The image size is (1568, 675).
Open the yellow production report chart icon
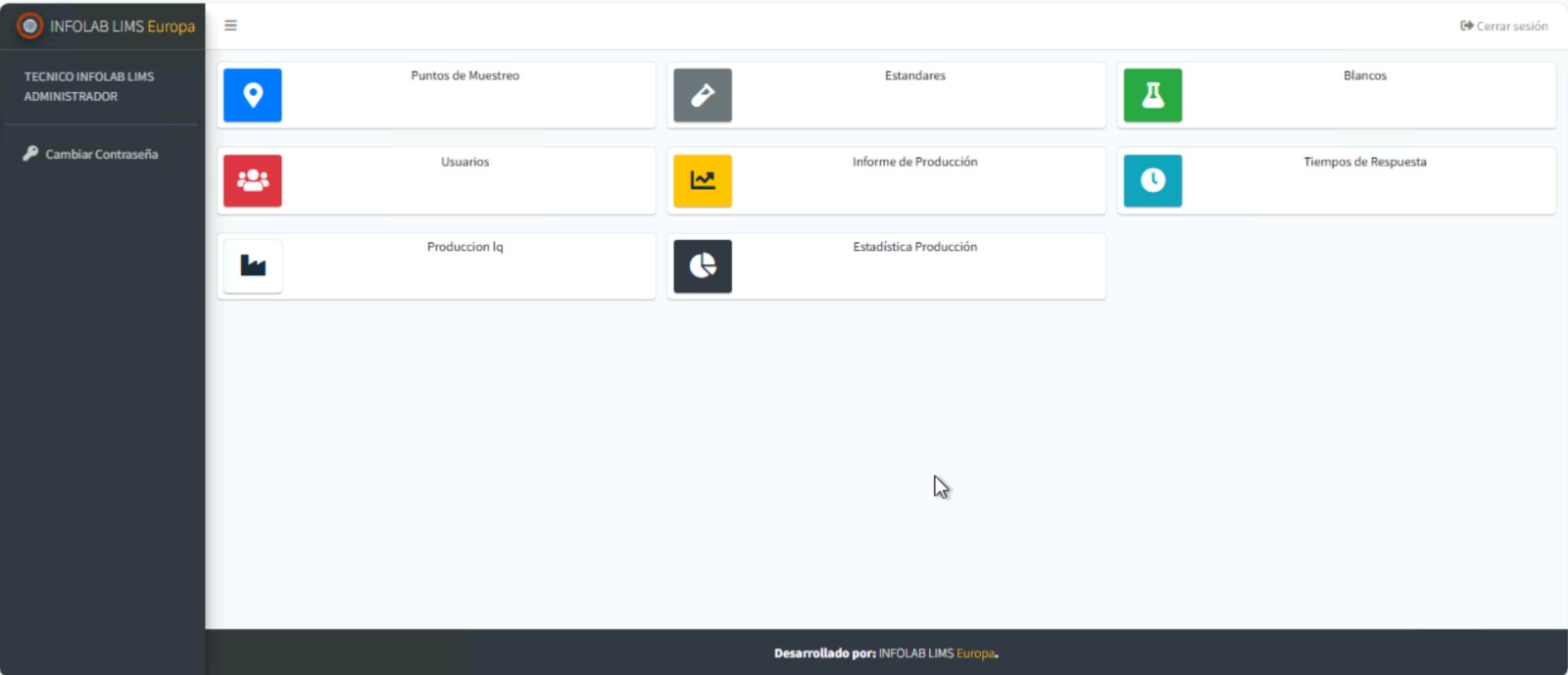pos(703,180)
